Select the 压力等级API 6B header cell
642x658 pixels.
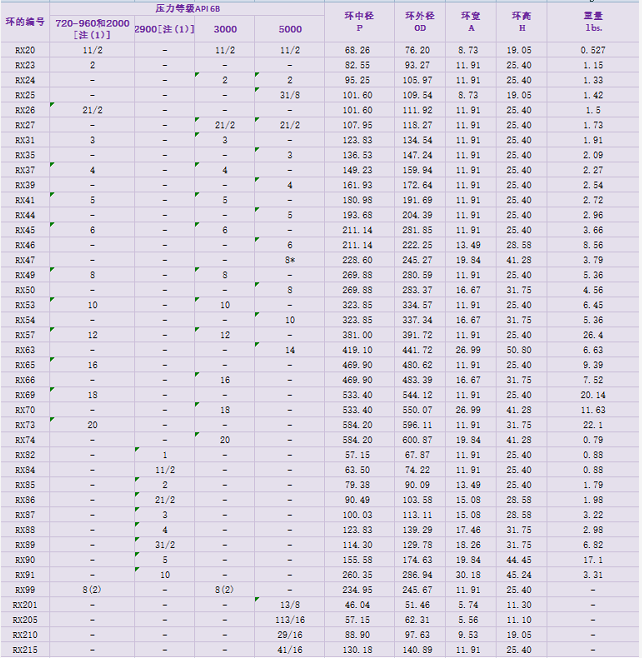pos(188,8)
